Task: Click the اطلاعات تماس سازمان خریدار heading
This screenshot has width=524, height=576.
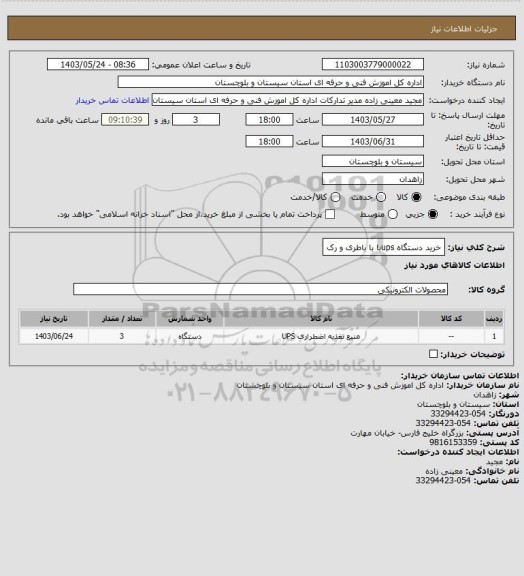Action: coord(460,375)
